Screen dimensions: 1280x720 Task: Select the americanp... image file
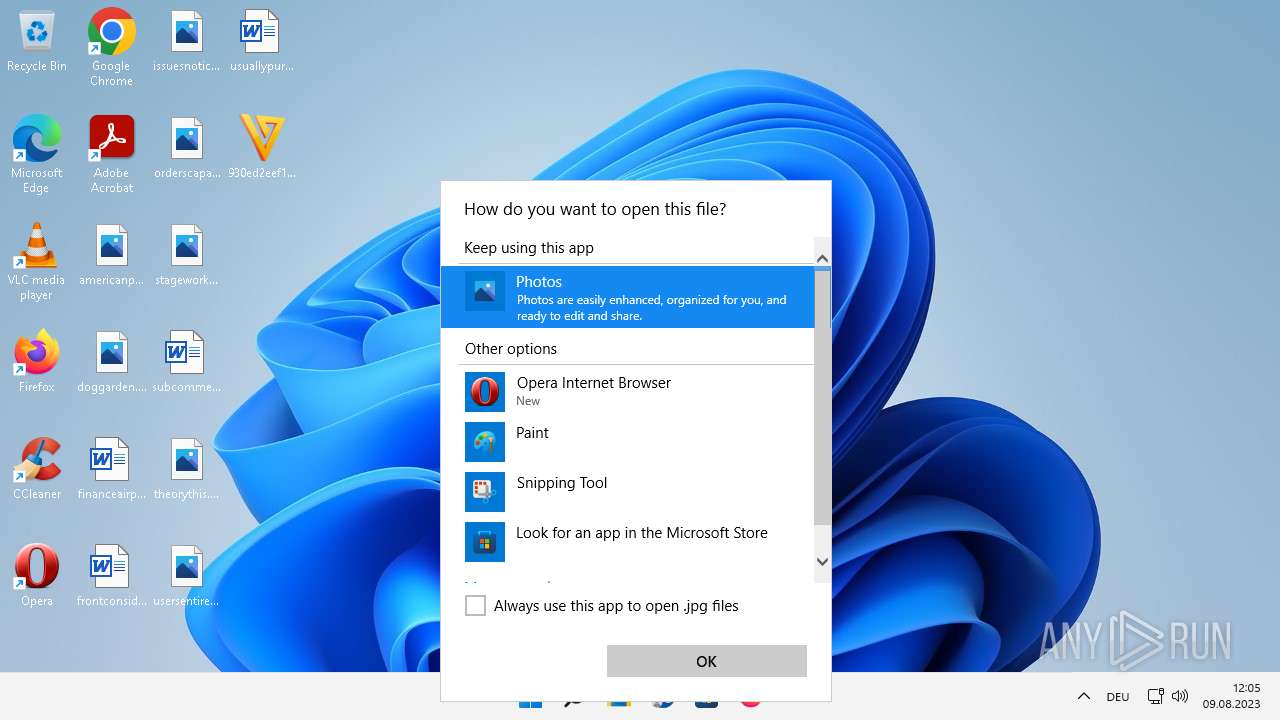(111, 256)
